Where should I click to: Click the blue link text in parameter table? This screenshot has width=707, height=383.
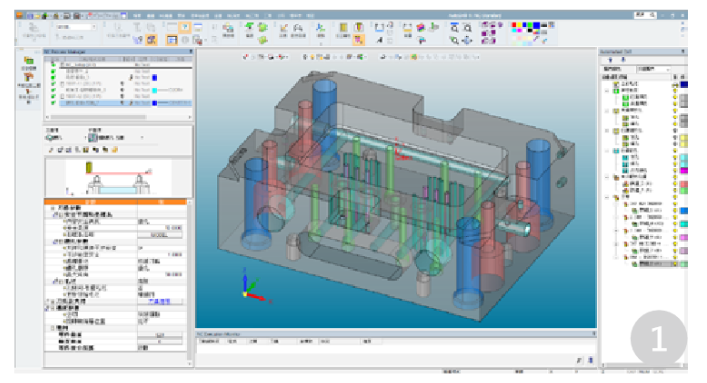point(160,301)
